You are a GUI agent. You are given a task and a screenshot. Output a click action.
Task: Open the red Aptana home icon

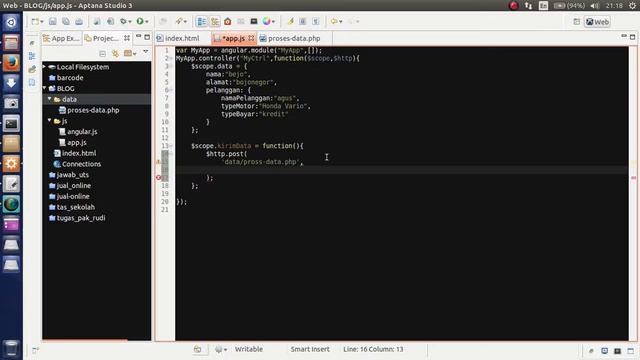228,21
